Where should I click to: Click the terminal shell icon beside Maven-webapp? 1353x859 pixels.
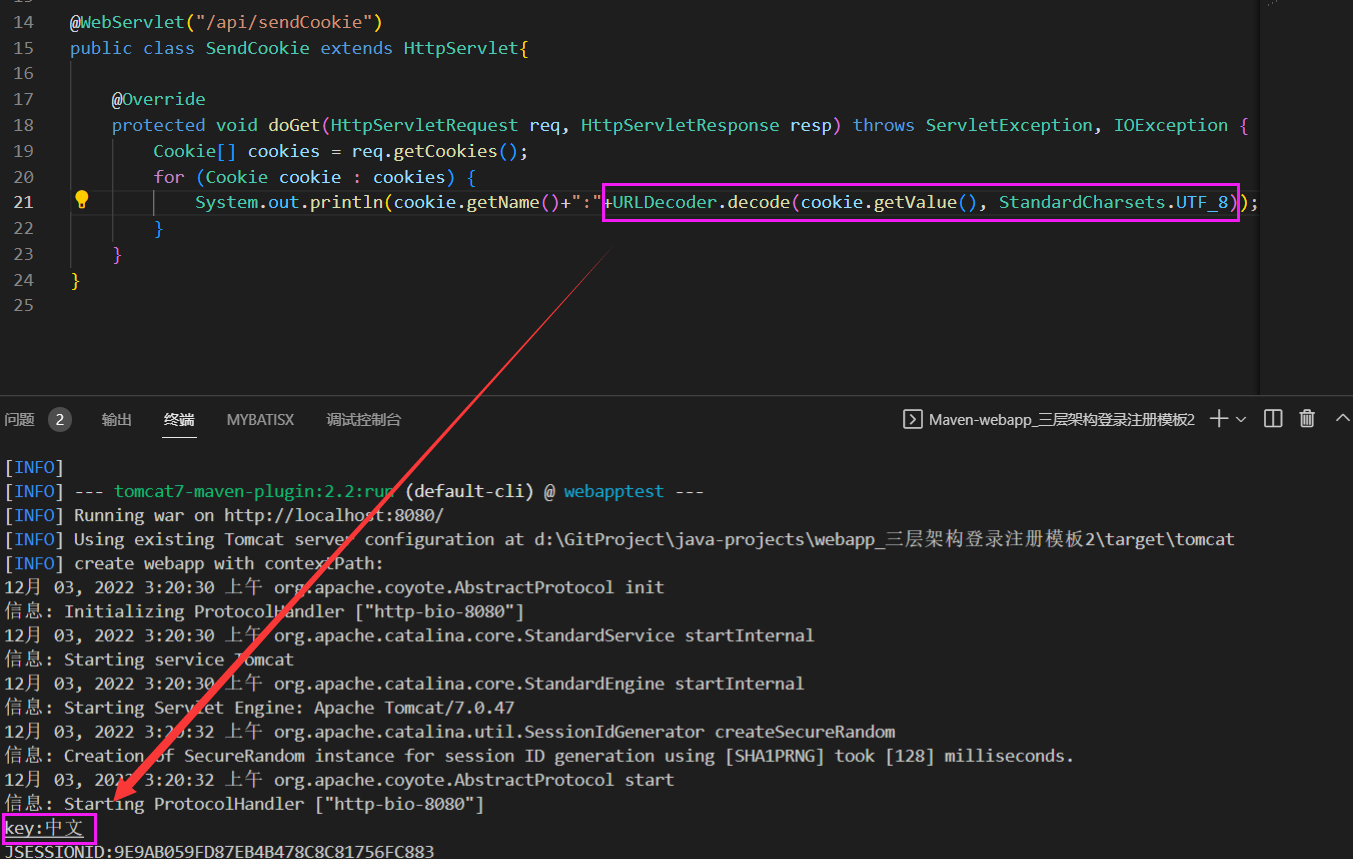912,420
